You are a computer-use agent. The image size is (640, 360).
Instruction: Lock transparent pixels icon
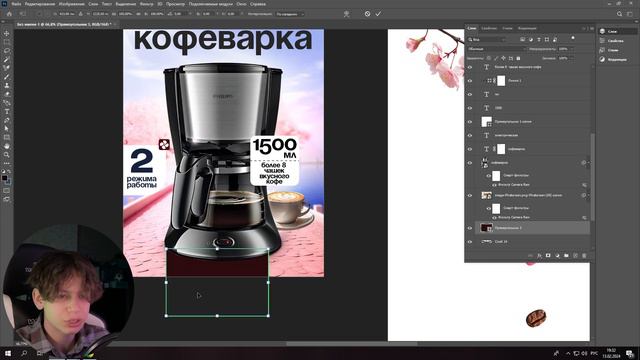(489, 58)
